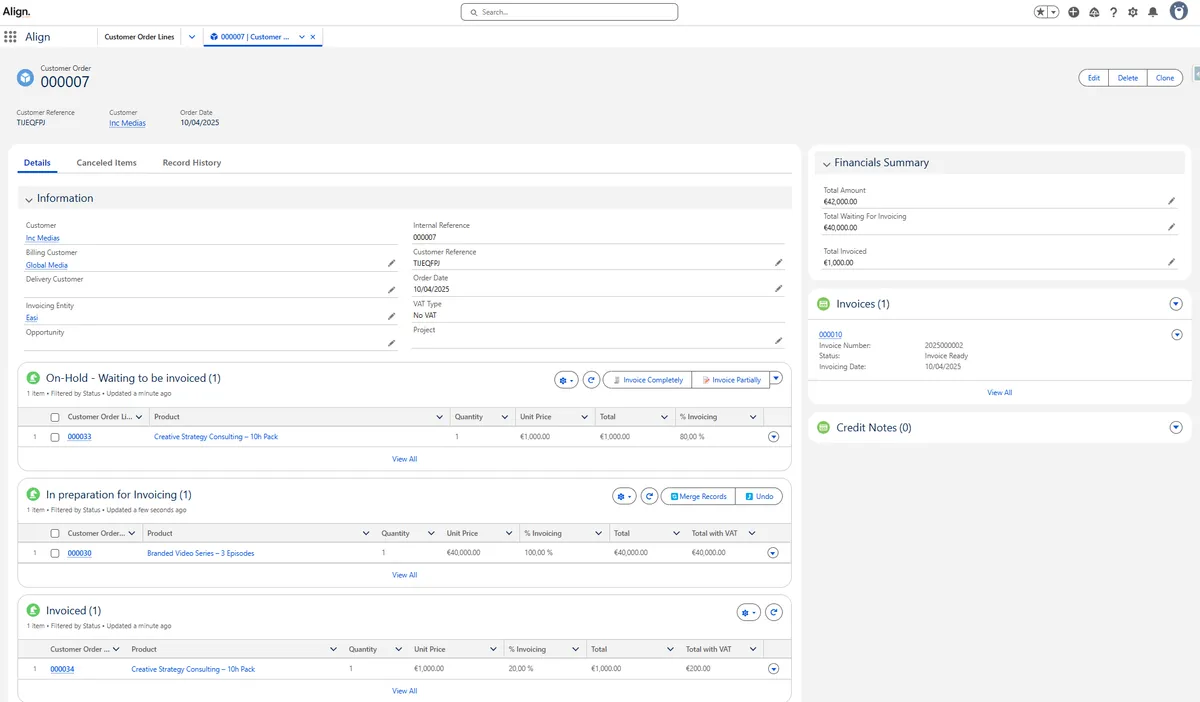Open order line 000034 link
Screen dimensions: 1200x702
coord(62,669)
